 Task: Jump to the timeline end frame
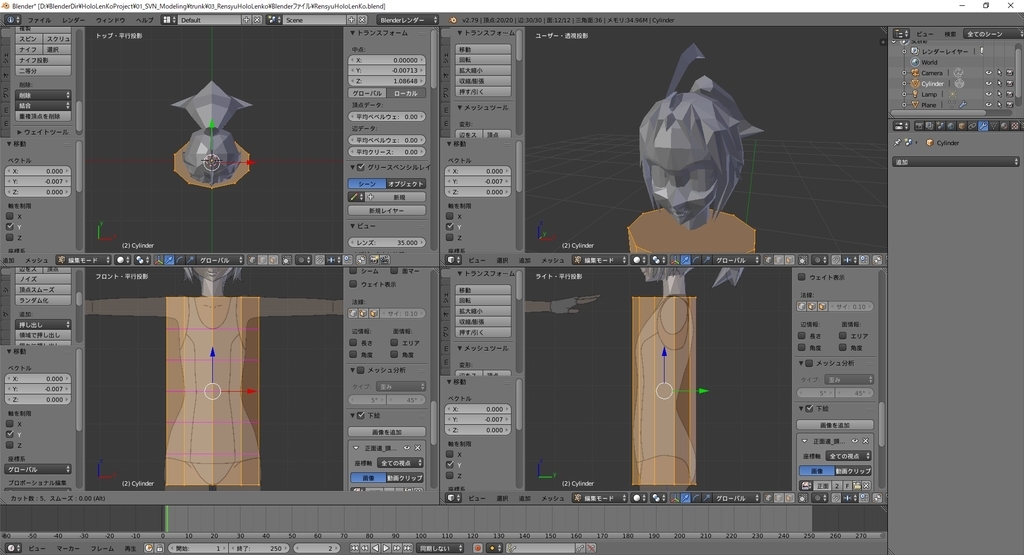click(x=407, y=548)
